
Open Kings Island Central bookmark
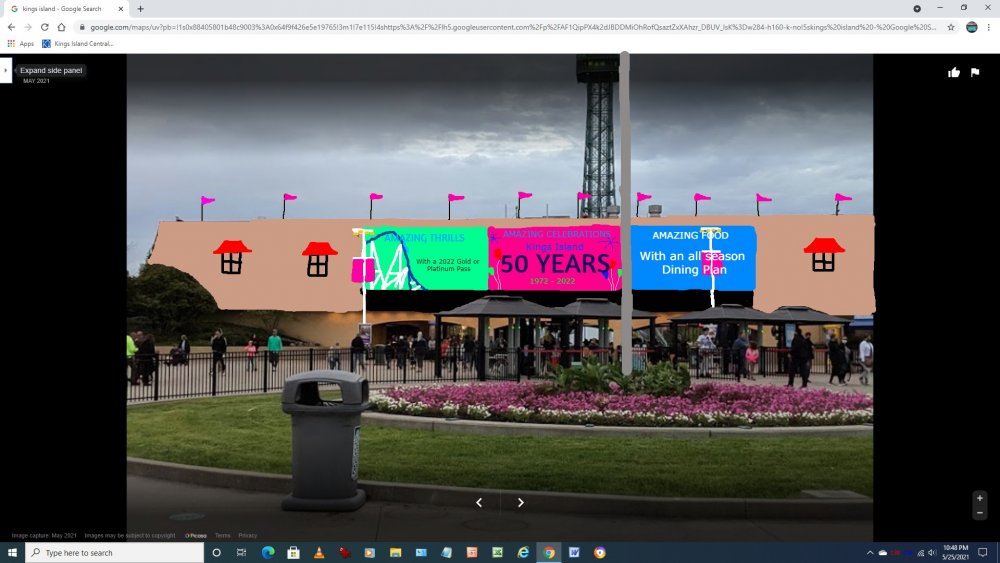click(78, 43)
